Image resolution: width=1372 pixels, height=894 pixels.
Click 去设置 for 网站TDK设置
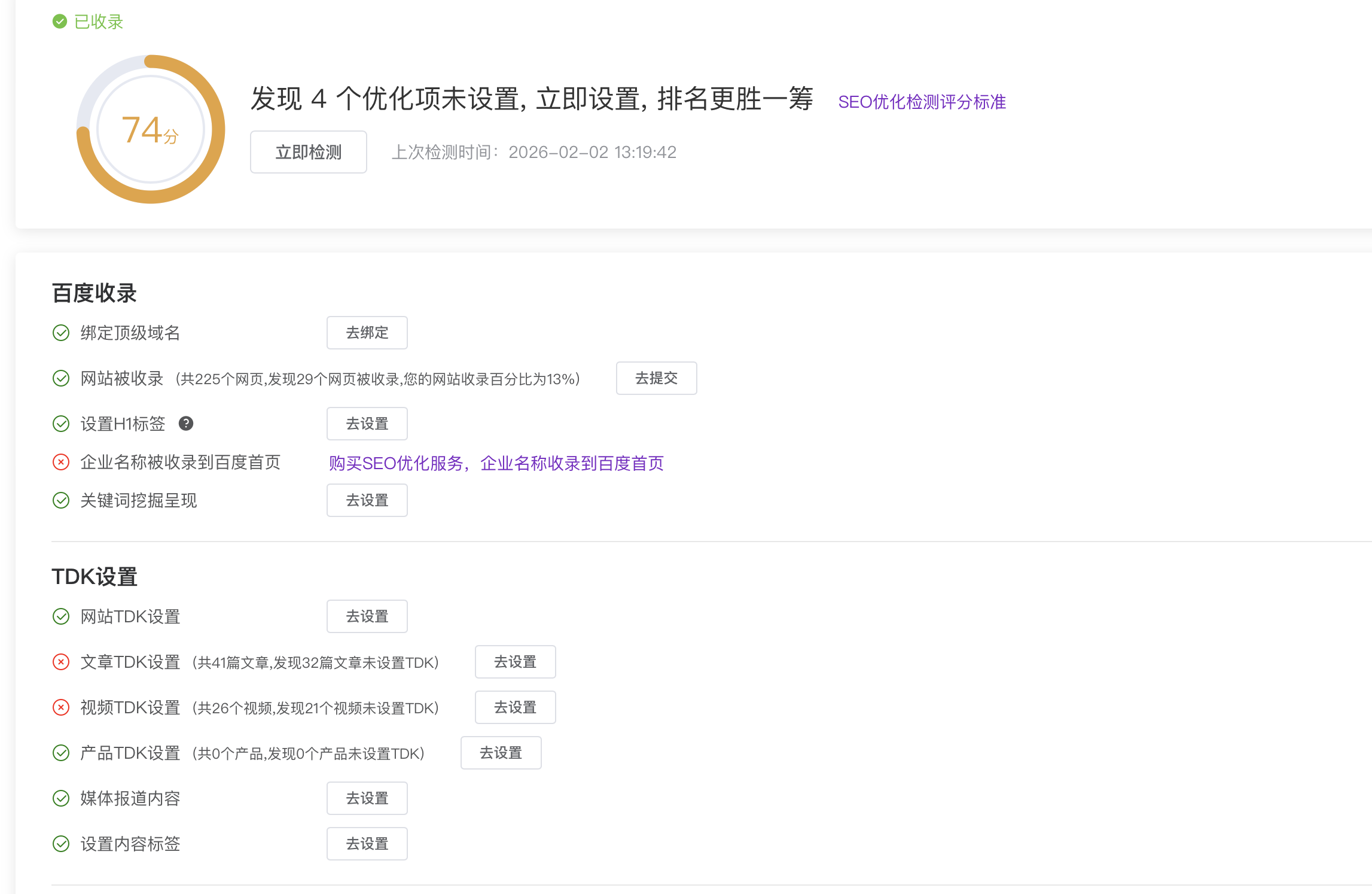pyautogui.click(x=367, y=616)
